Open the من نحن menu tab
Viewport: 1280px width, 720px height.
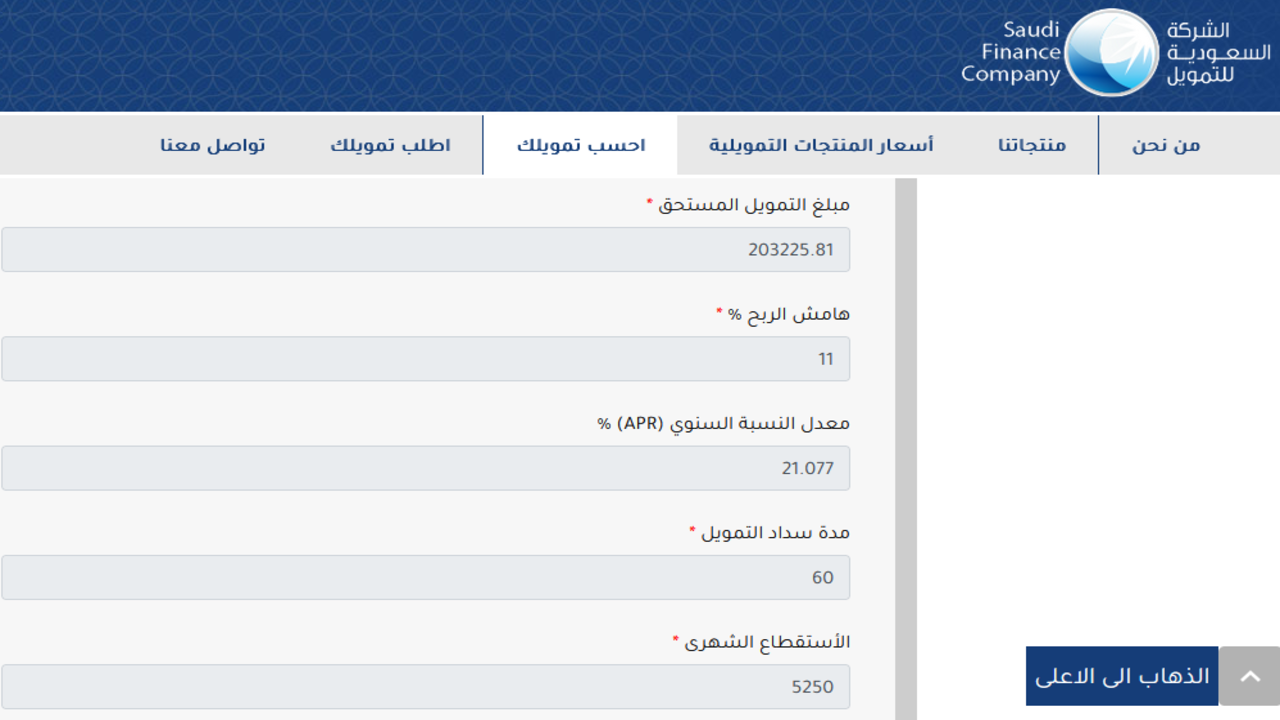(x=1166, y=145)
